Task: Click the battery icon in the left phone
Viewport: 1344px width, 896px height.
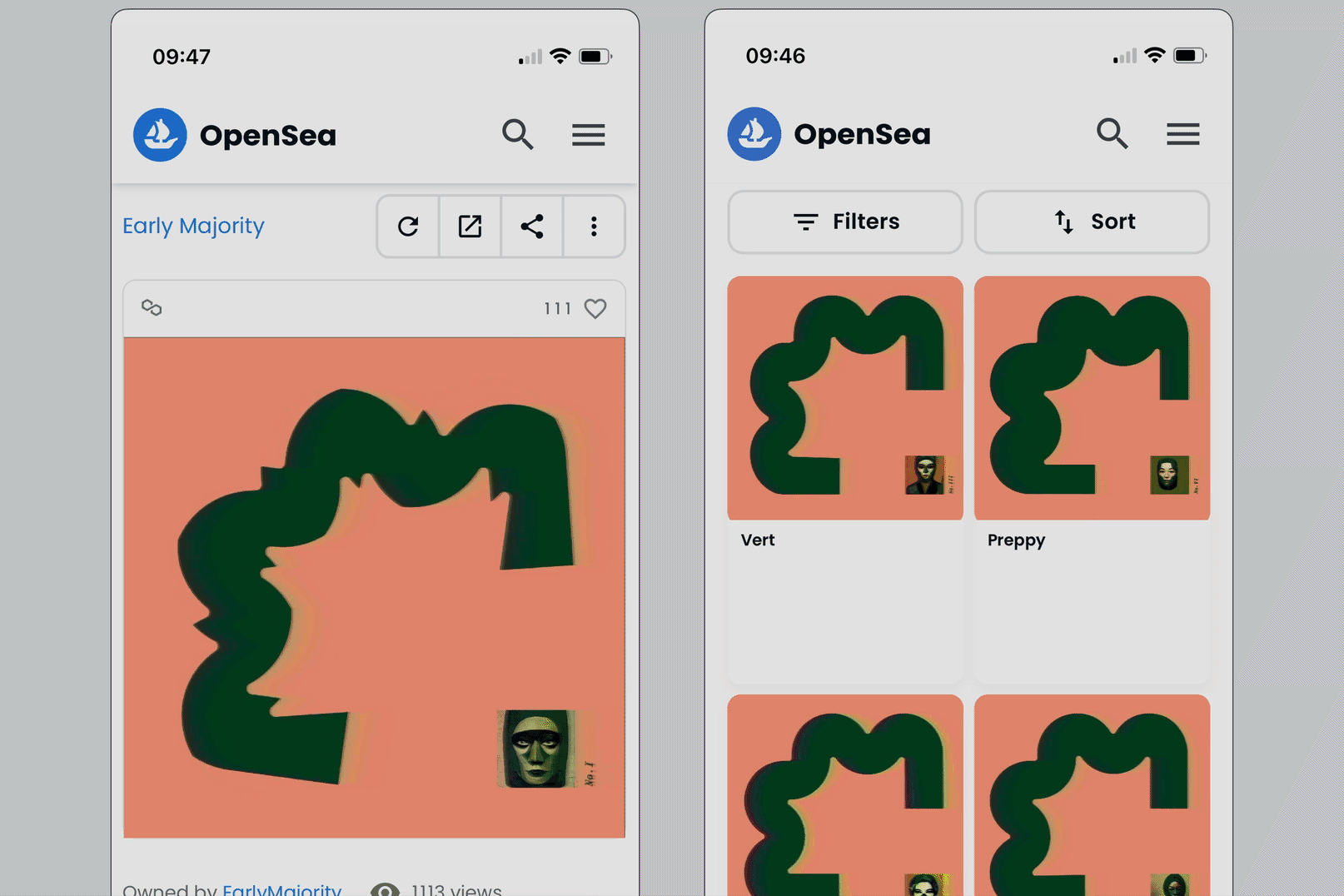Action: pyautogui.click(x=595, y=57)
